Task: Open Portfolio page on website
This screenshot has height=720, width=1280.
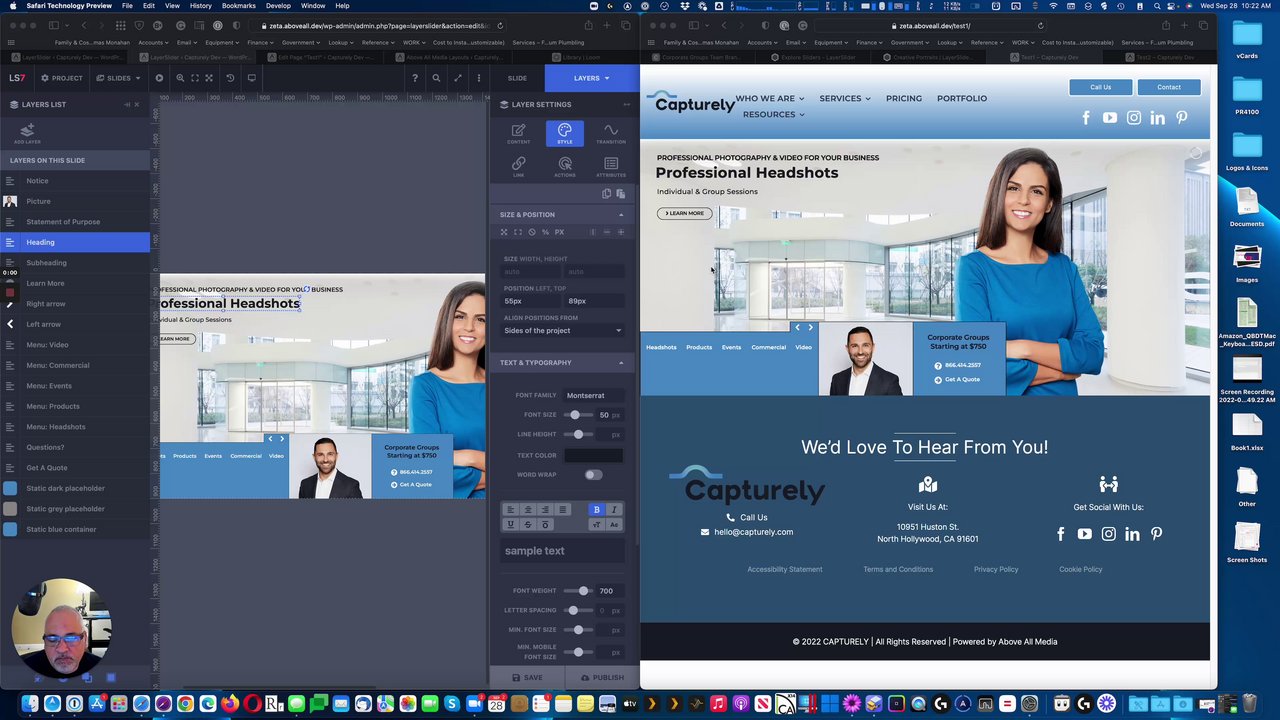Action: [x=962, y=98]
